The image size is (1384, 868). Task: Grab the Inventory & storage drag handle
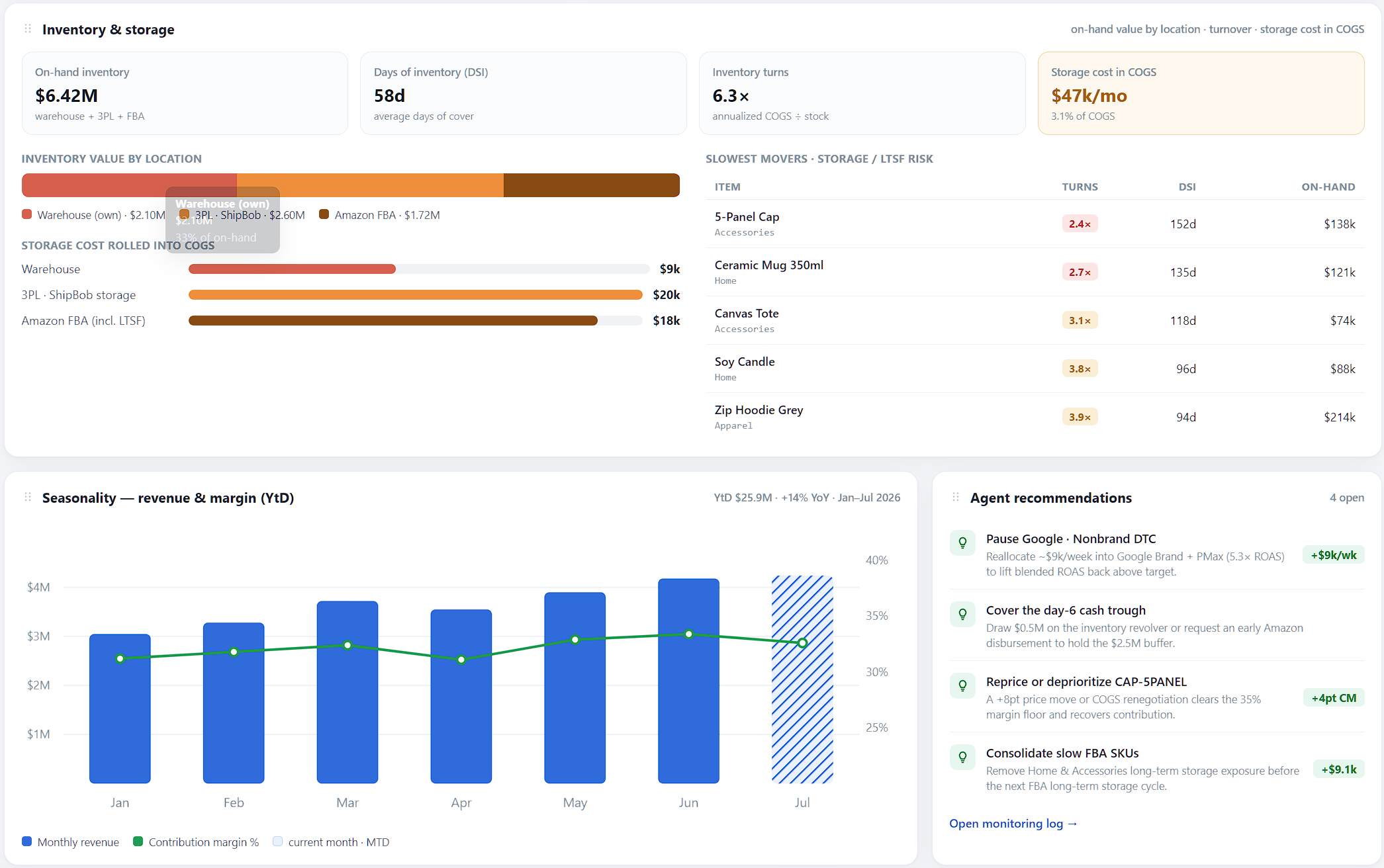tap(28, 29)
